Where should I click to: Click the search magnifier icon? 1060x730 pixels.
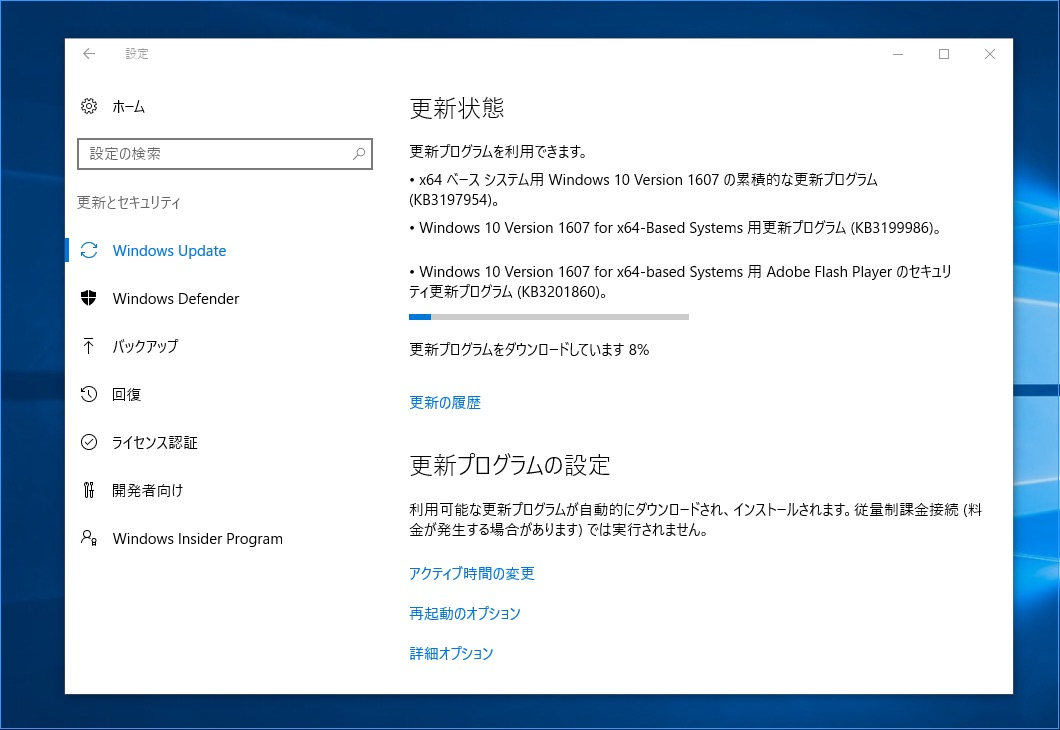tap(359, 154)
